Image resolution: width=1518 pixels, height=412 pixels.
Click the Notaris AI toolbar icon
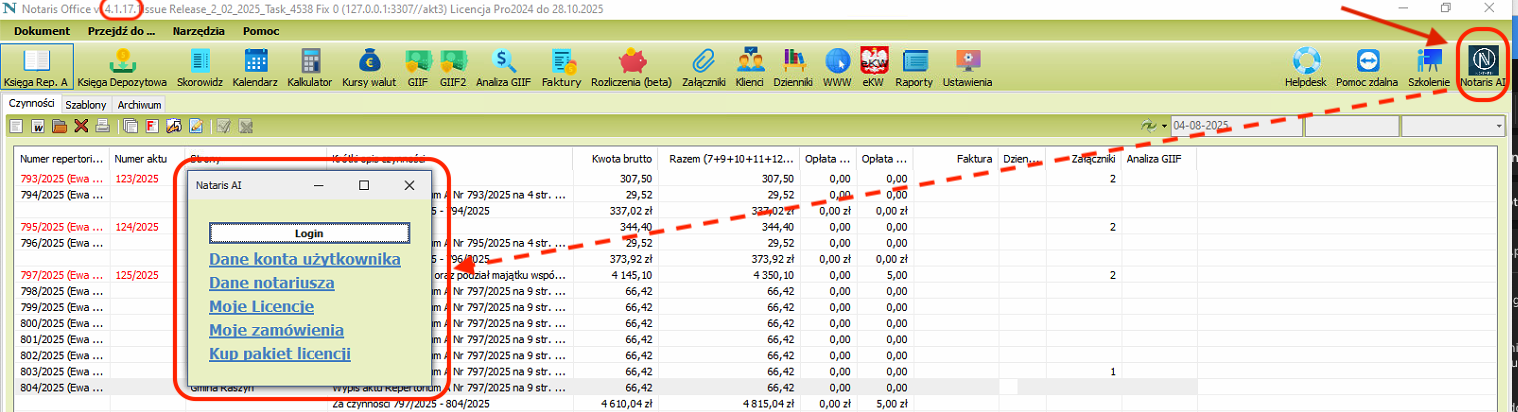coord(1483,66)
